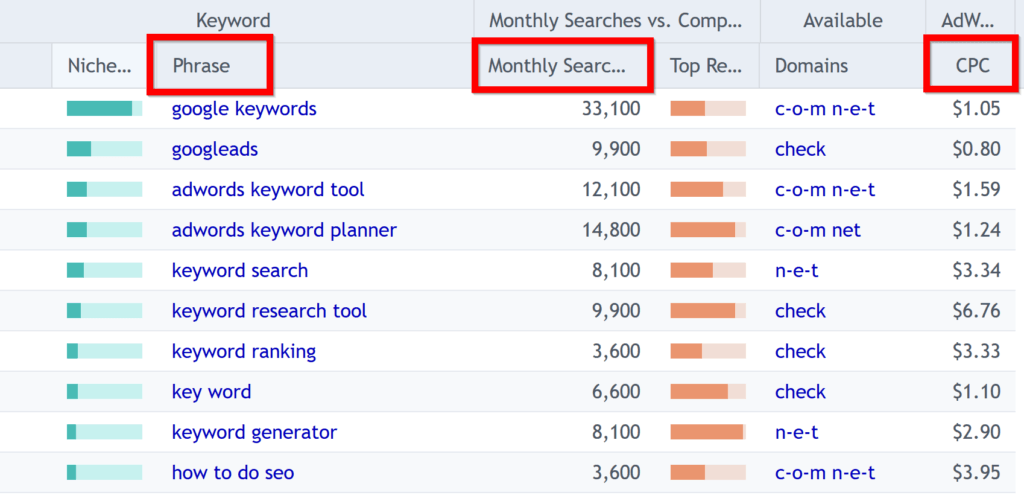
Task: Click the Available group header
Action: 843,20
